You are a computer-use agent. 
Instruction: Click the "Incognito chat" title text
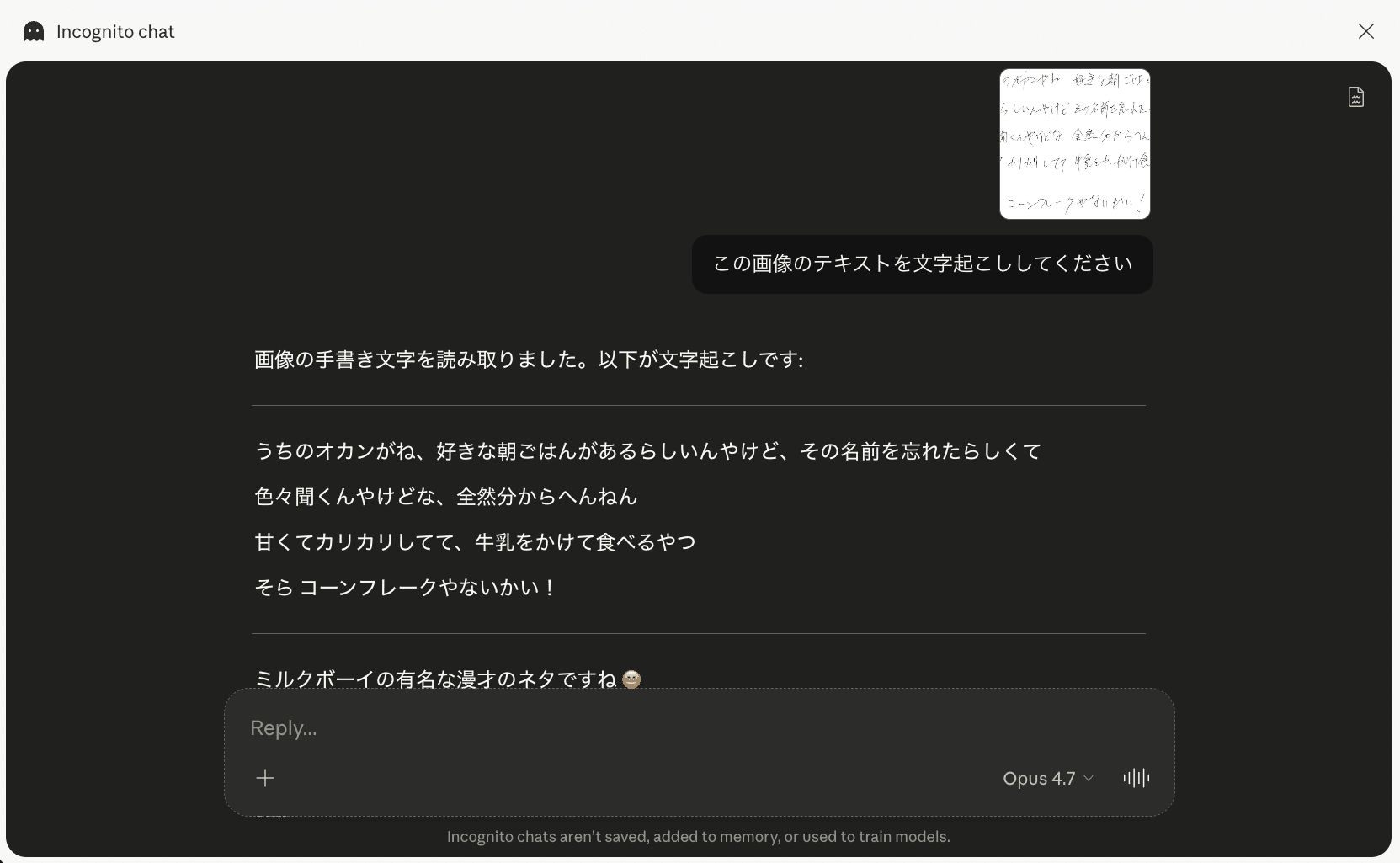pos(115,32)
